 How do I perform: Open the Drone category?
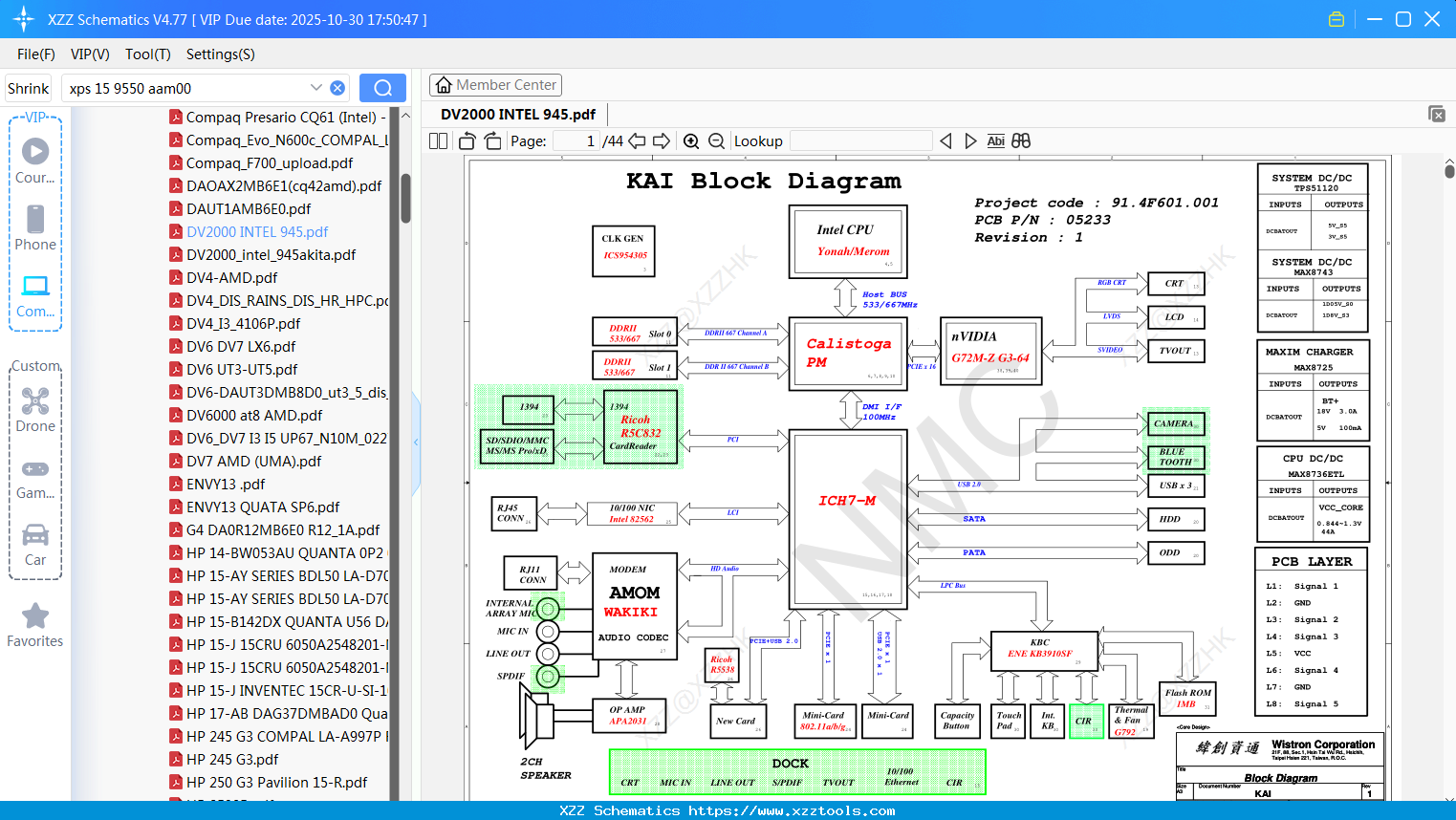pyautogui.click(x=35, y=409)
